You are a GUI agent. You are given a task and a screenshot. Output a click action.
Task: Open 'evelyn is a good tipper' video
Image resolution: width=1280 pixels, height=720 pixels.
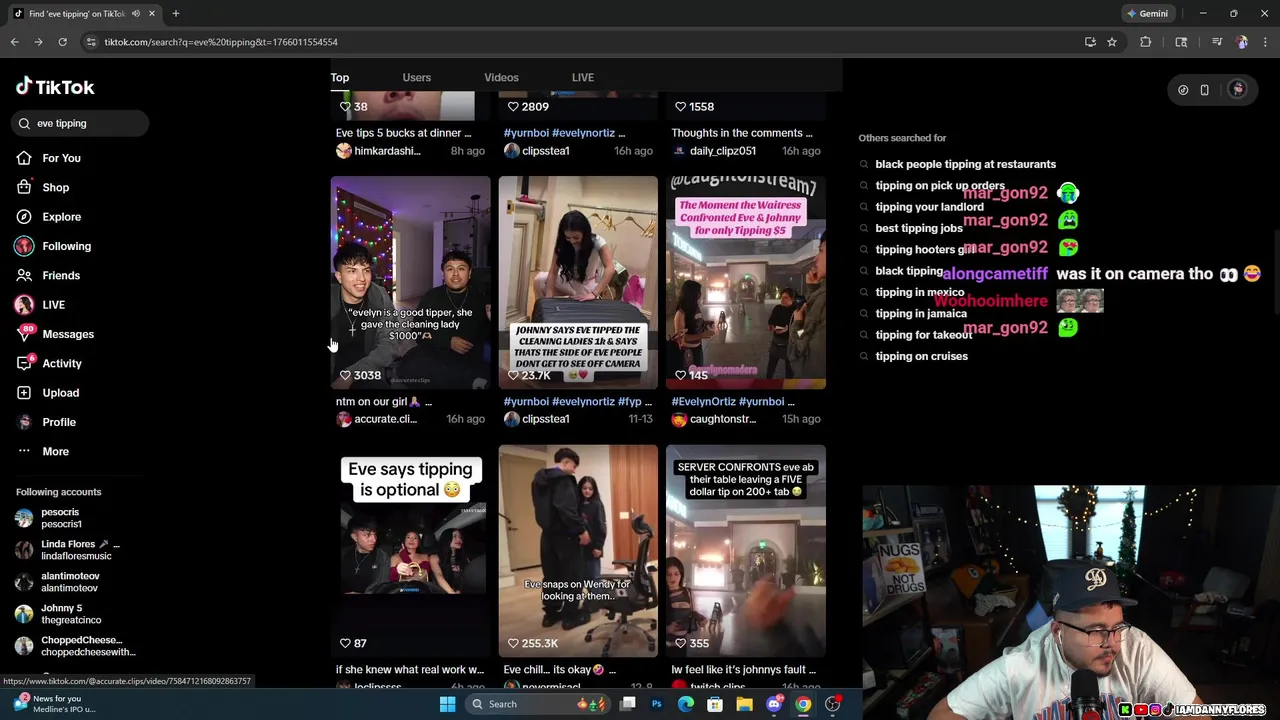pos(410,282)
